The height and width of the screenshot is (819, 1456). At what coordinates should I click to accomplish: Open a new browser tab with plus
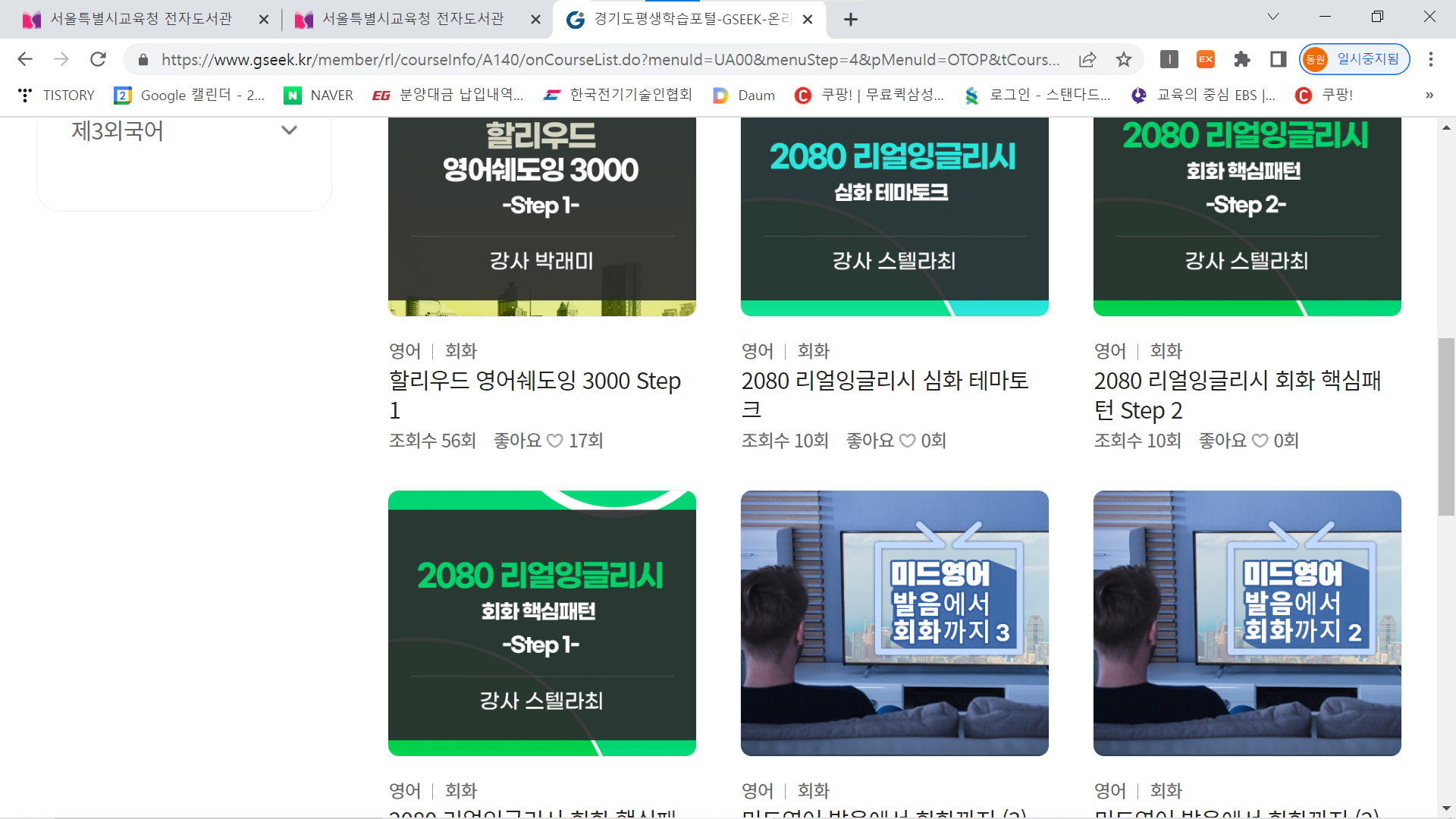[851, 19]
